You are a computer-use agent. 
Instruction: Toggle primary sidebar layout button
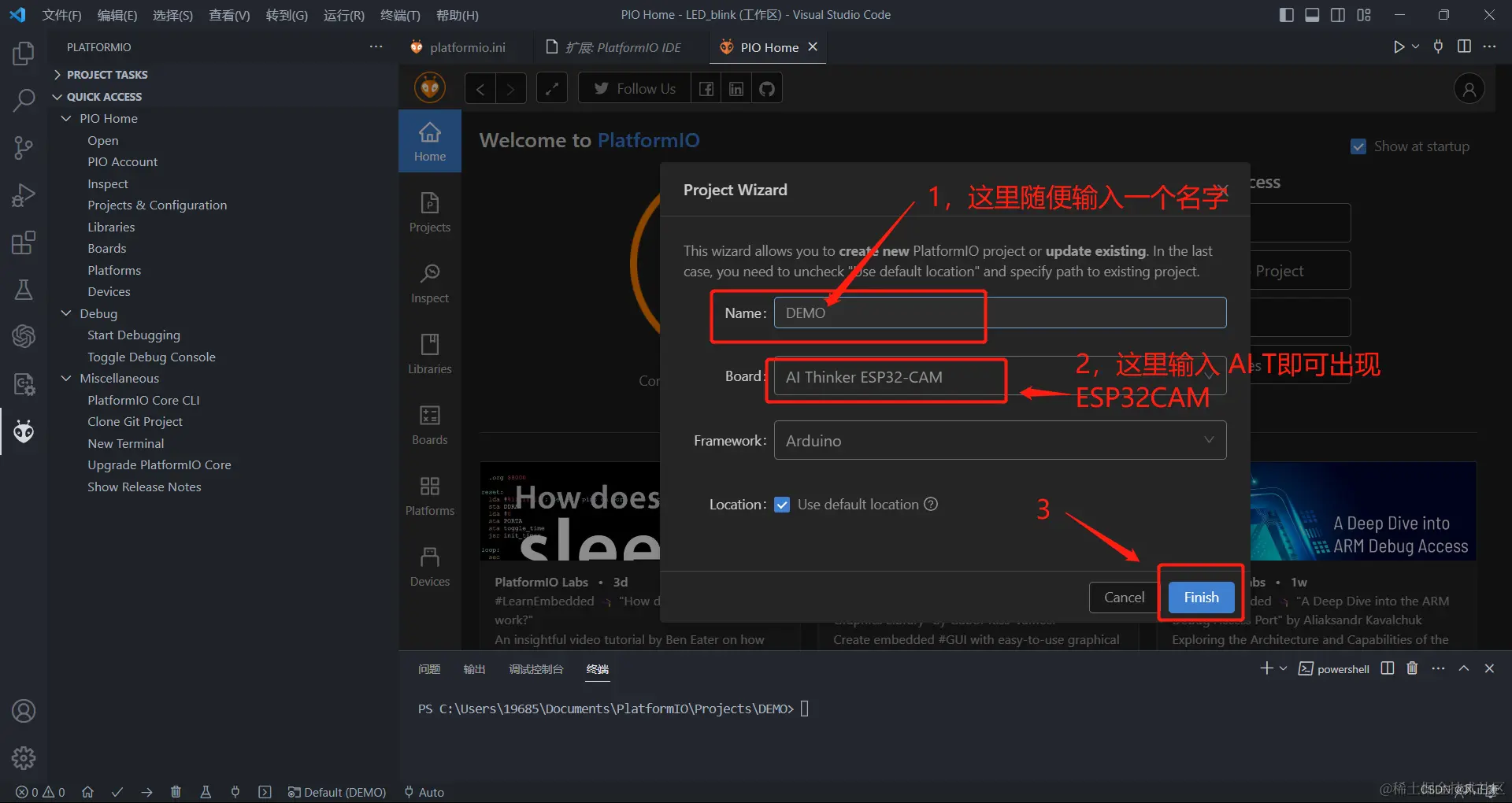coord(1286,15)
